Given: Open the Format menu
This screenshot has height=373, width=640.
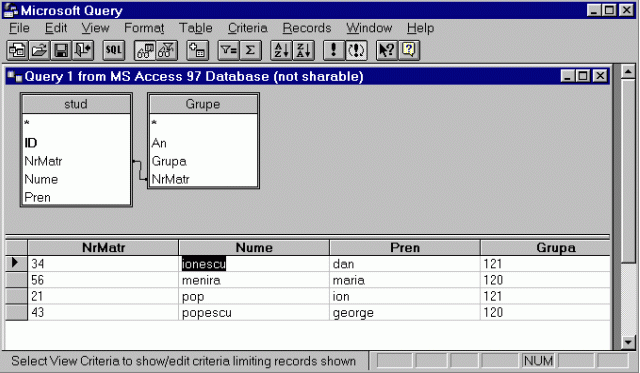Looking at the screenshot, I should [x=144, y=28].
